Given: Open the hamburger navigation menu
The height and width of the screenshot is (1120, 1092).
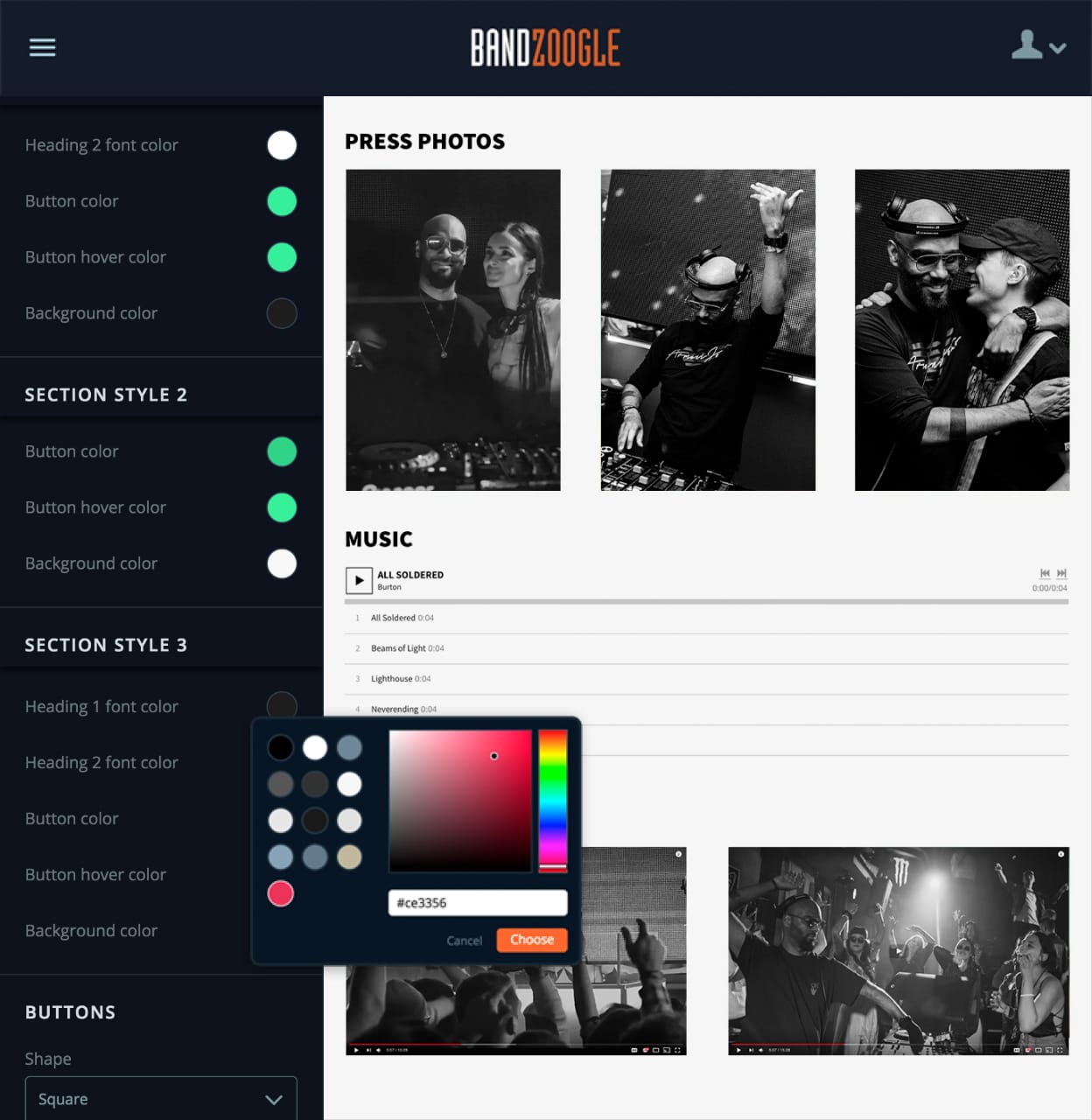Looking at the screenshot, I should [x=42, y=47].
